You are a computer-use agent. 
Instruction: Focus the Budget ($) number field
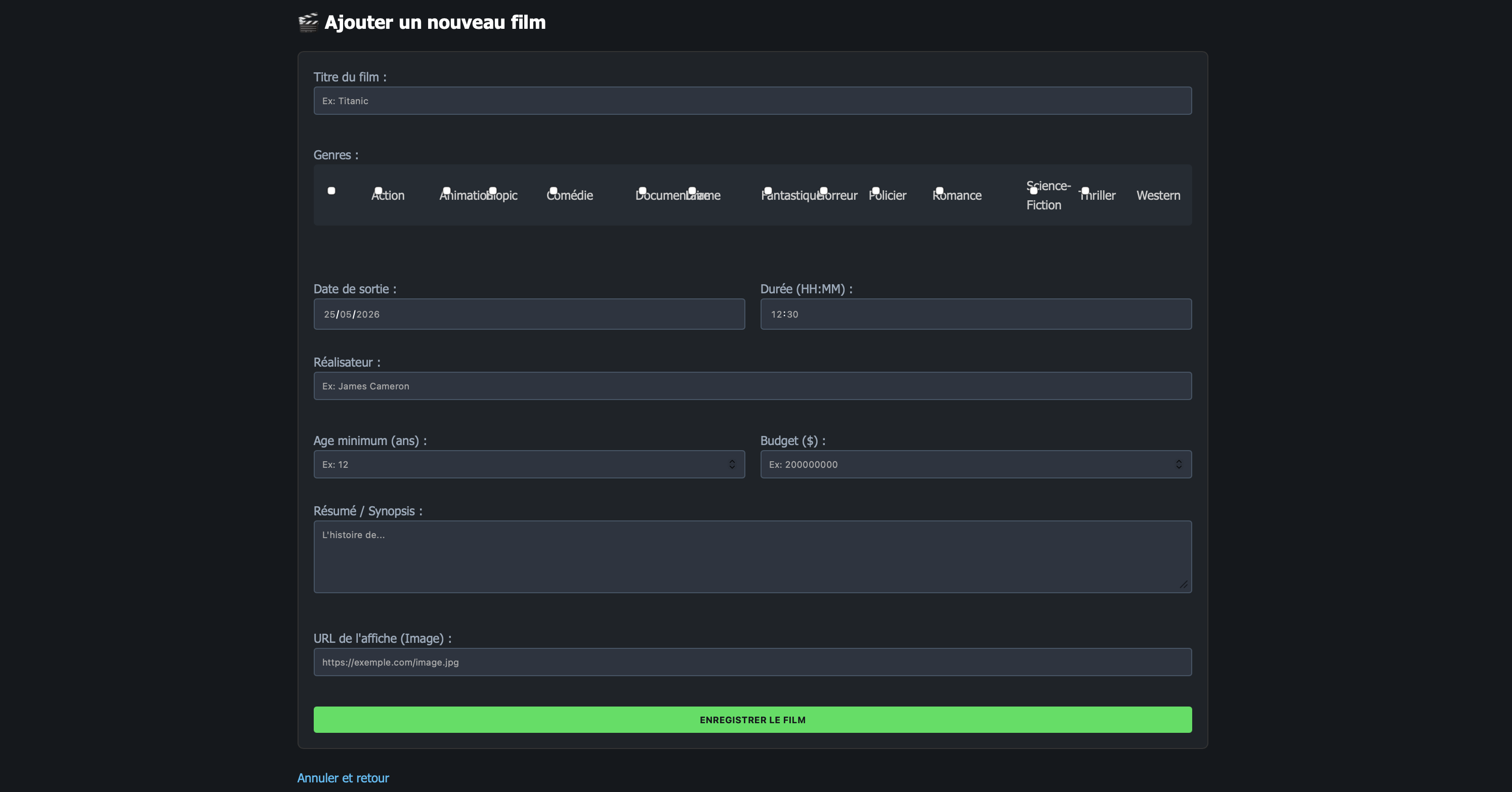(x=976, y=465)
